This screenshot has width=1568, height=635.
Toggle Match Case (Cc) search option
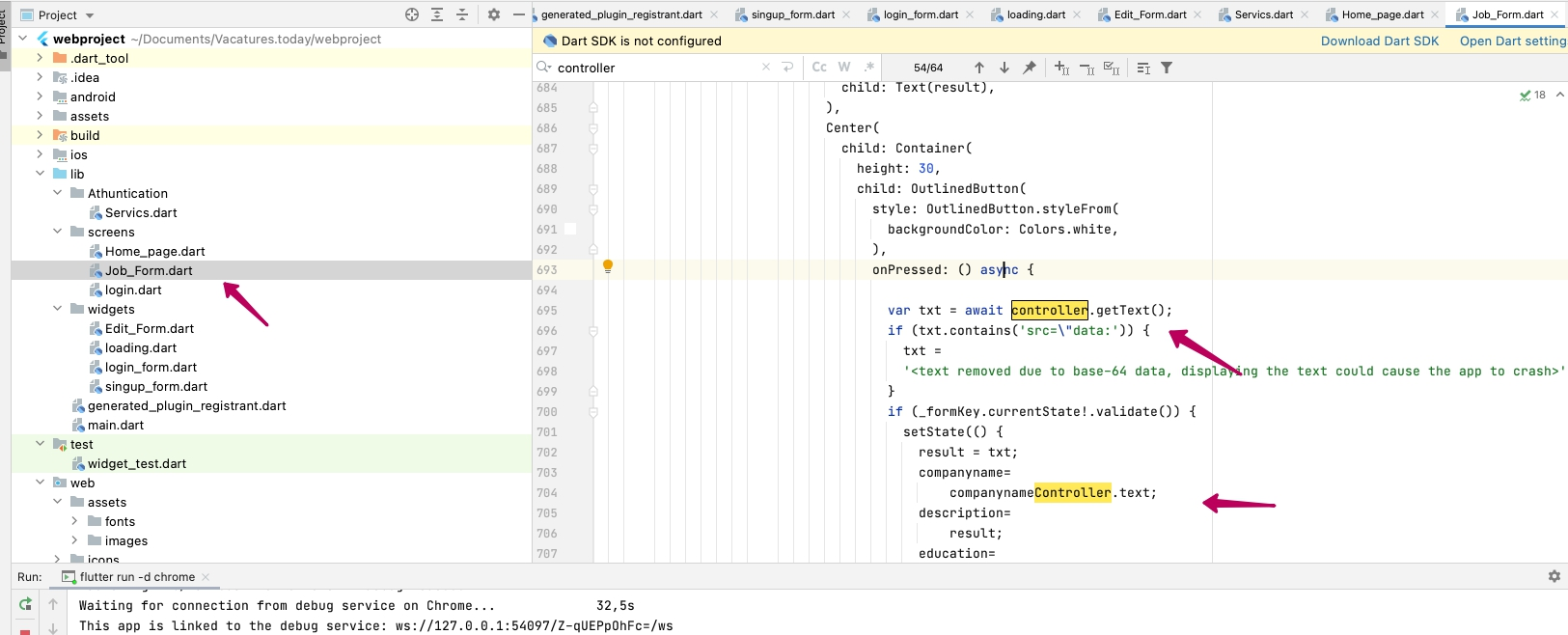tap(819, 68)
